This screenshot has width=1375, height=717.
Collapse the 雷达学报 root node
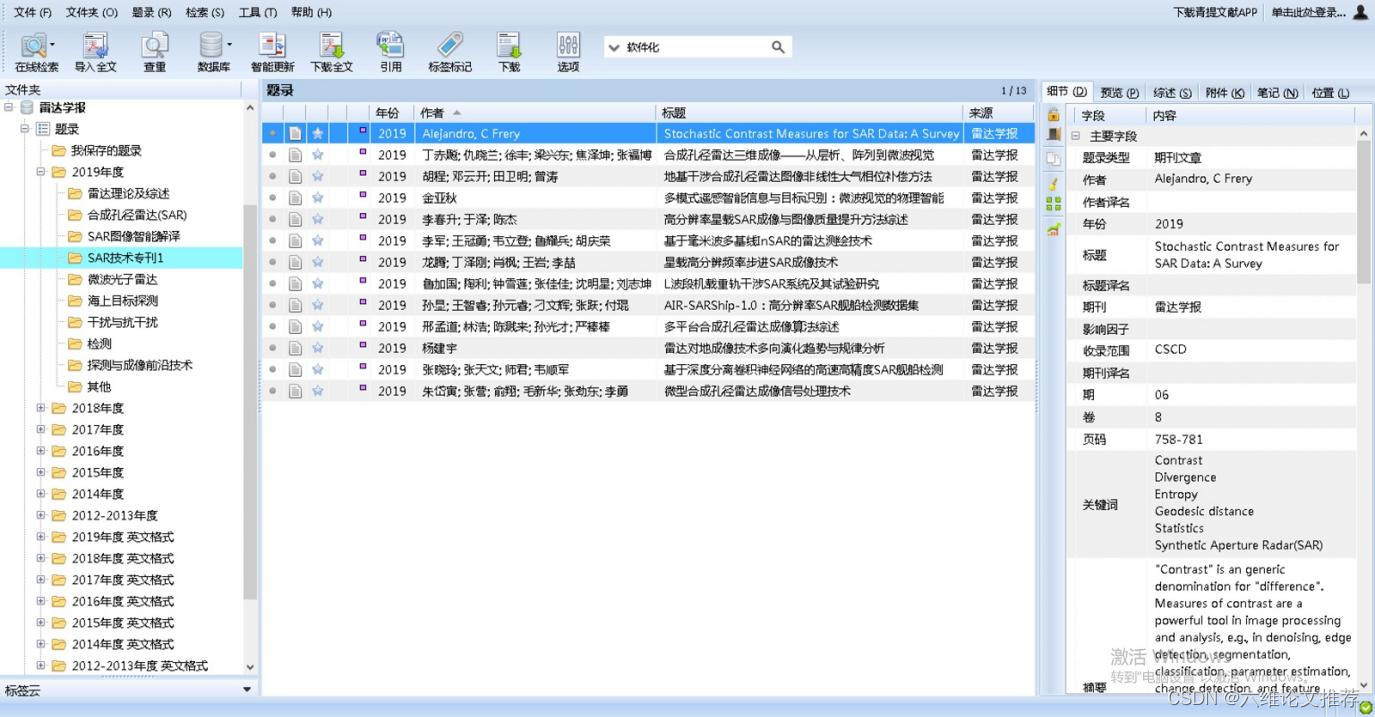tap(9, 107)
